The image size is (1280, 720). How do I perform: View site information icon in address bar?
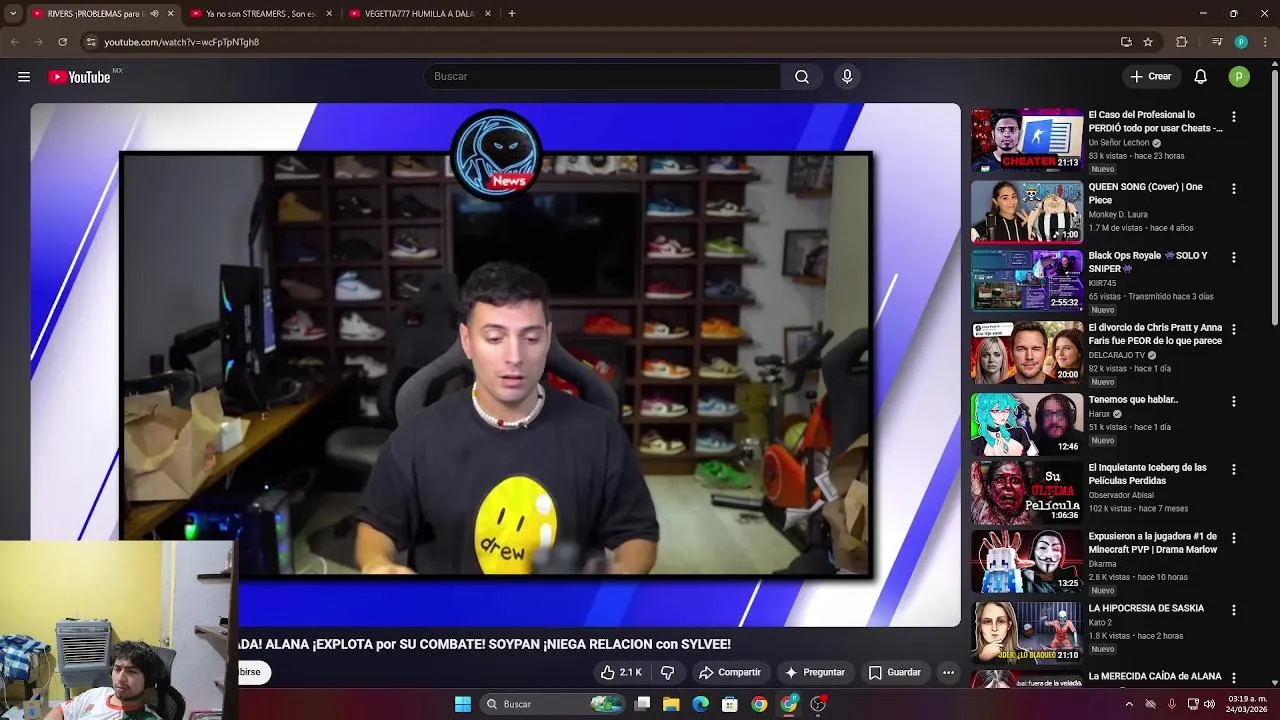(91, 42)
